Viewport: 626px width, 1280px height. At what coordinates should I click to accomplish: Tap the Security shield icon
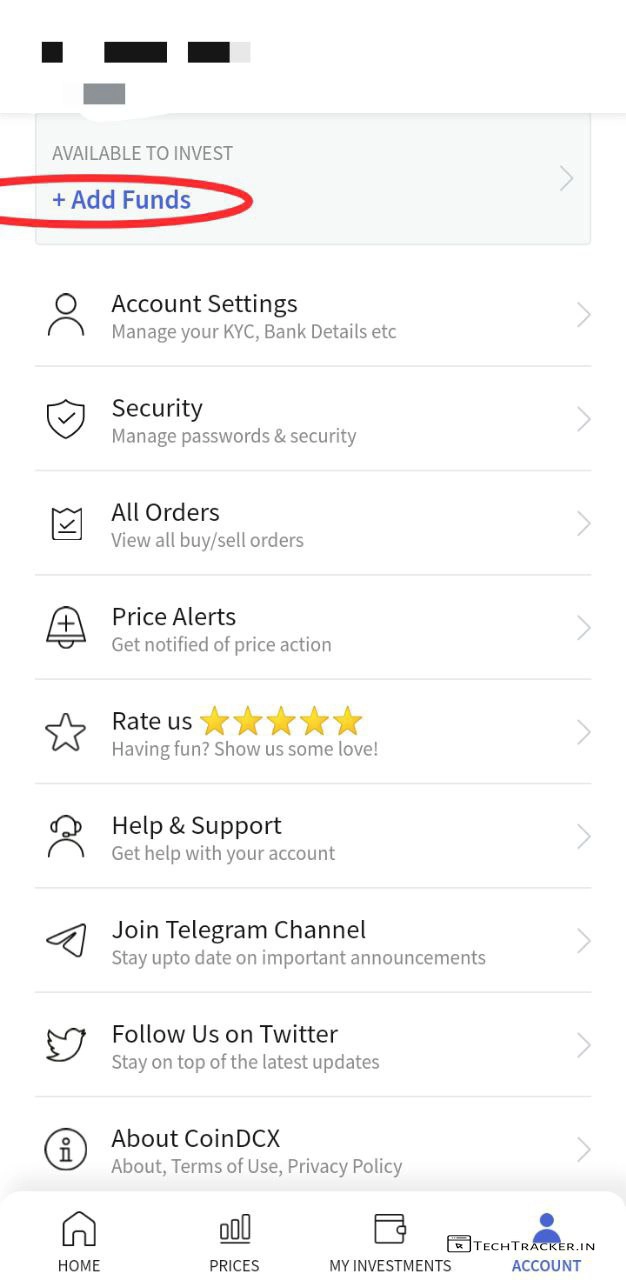click(x=66, y=420)
